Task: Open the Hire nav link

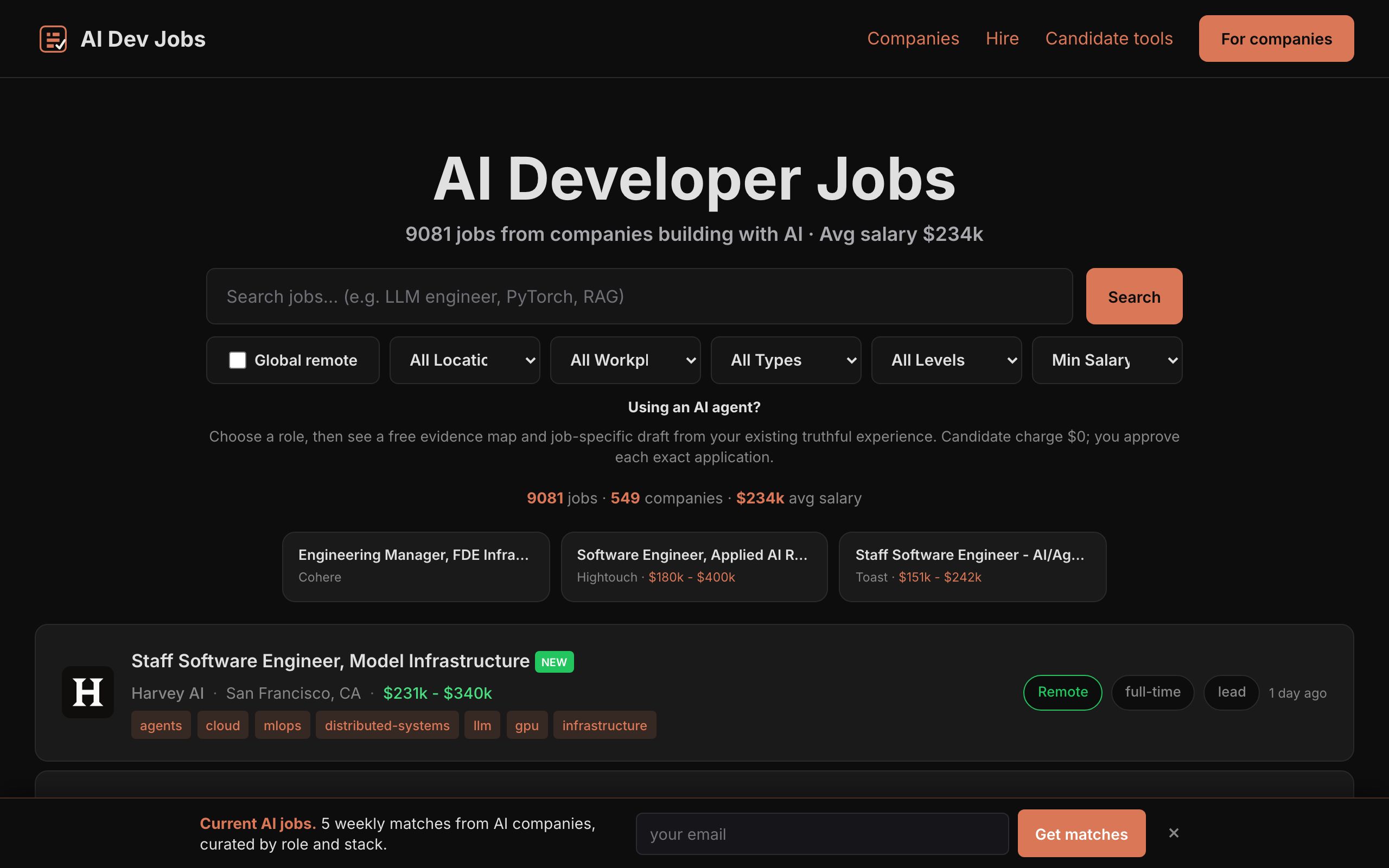Action: (1002, 39)
